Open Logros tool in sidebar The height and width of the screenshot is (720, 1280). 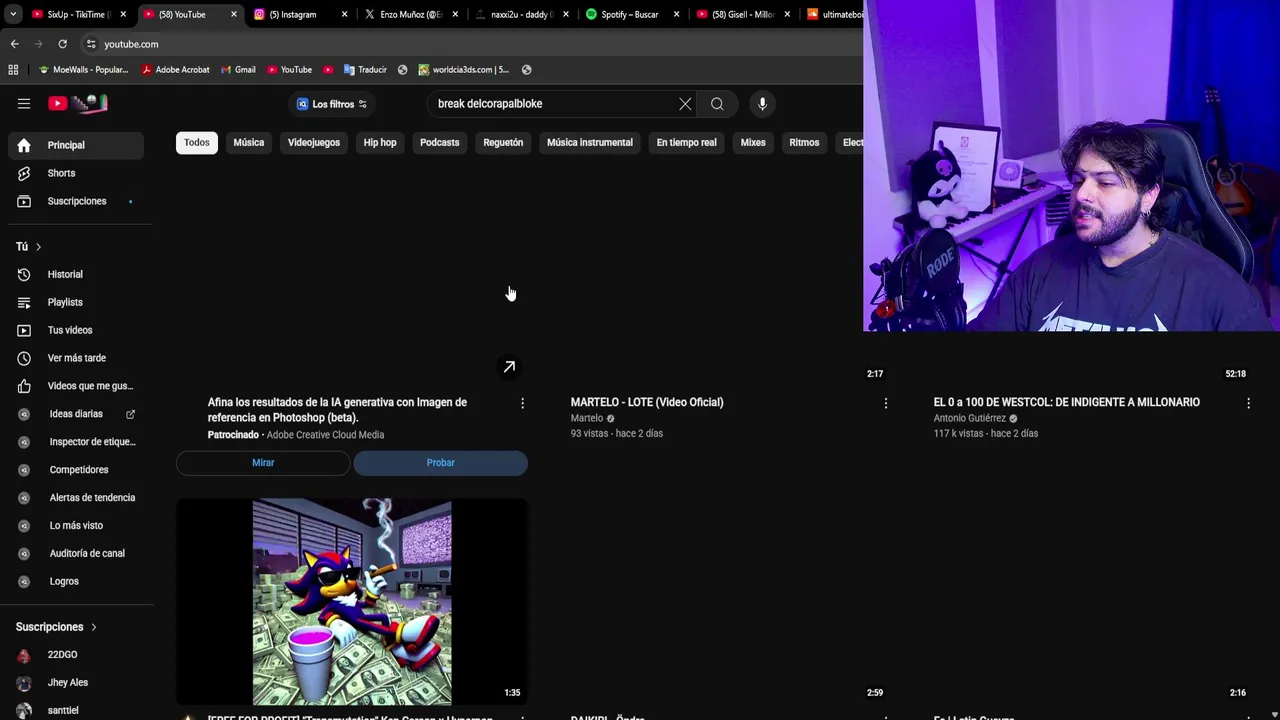pyautogui.click(x=76, y=582)
